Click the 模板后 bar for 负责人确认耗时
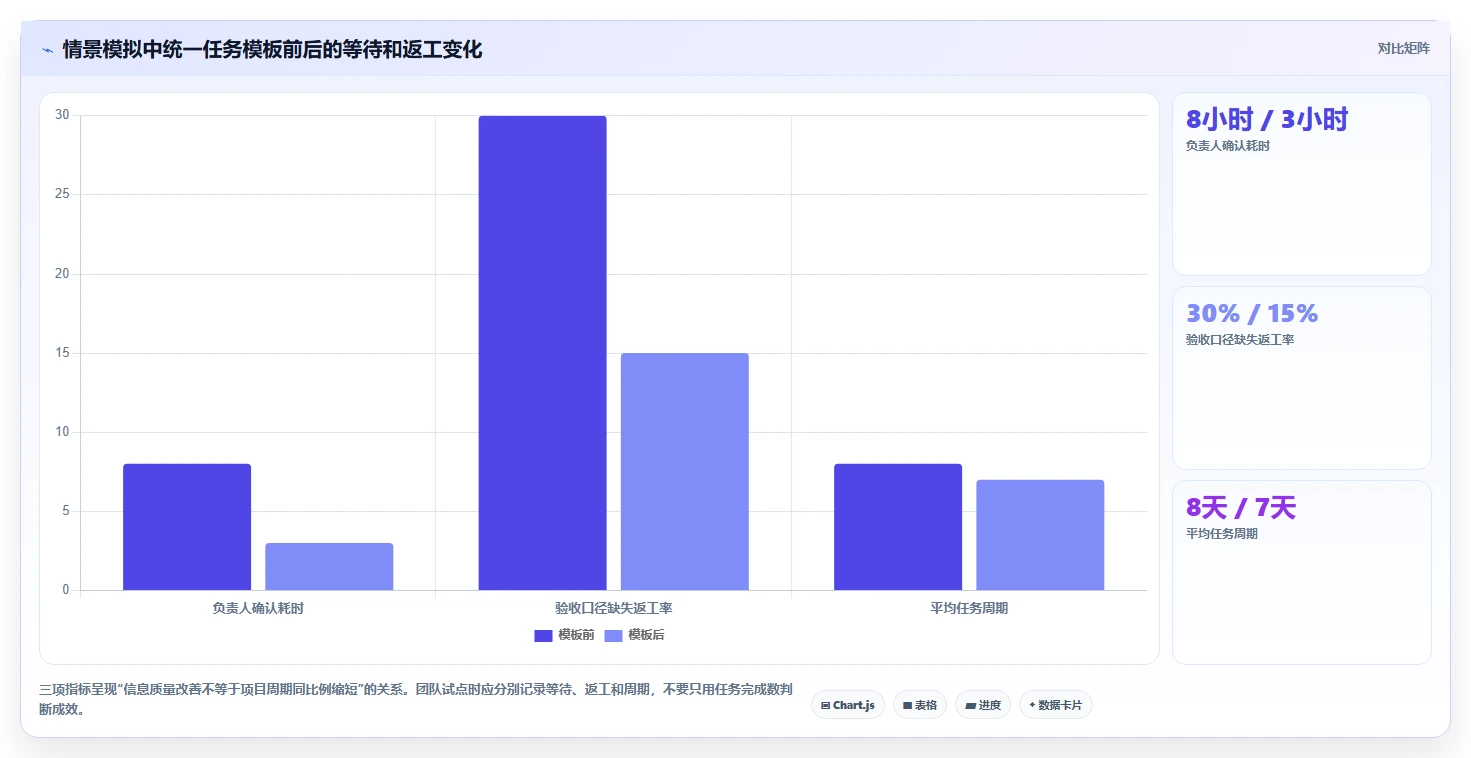 329,567
